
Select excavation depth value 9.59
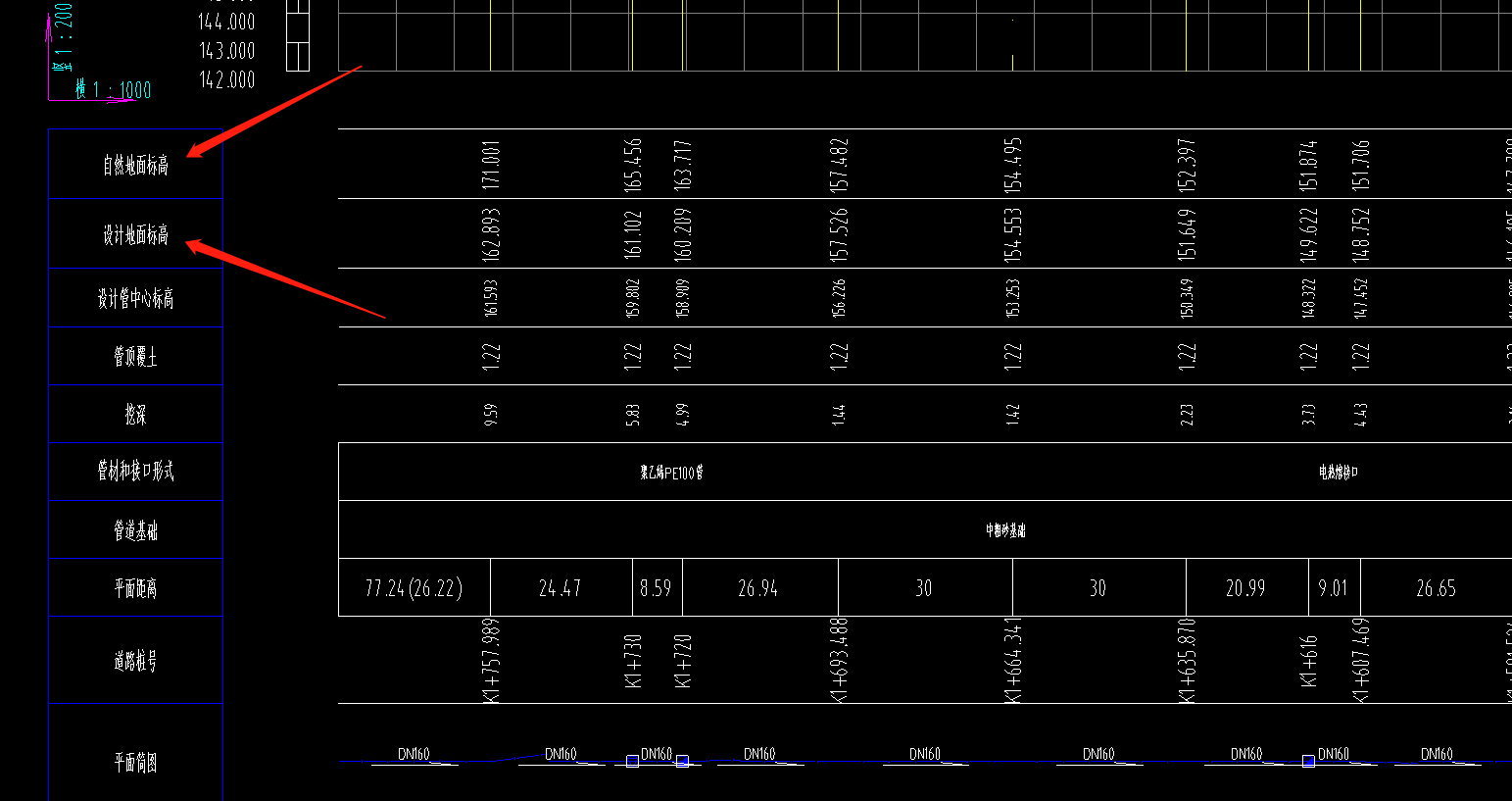[491, 415]
